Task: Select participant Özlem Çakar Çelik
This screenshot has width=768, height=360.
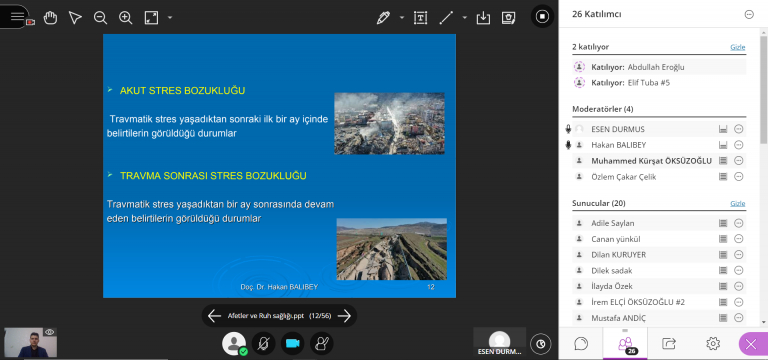Action: 624,177
